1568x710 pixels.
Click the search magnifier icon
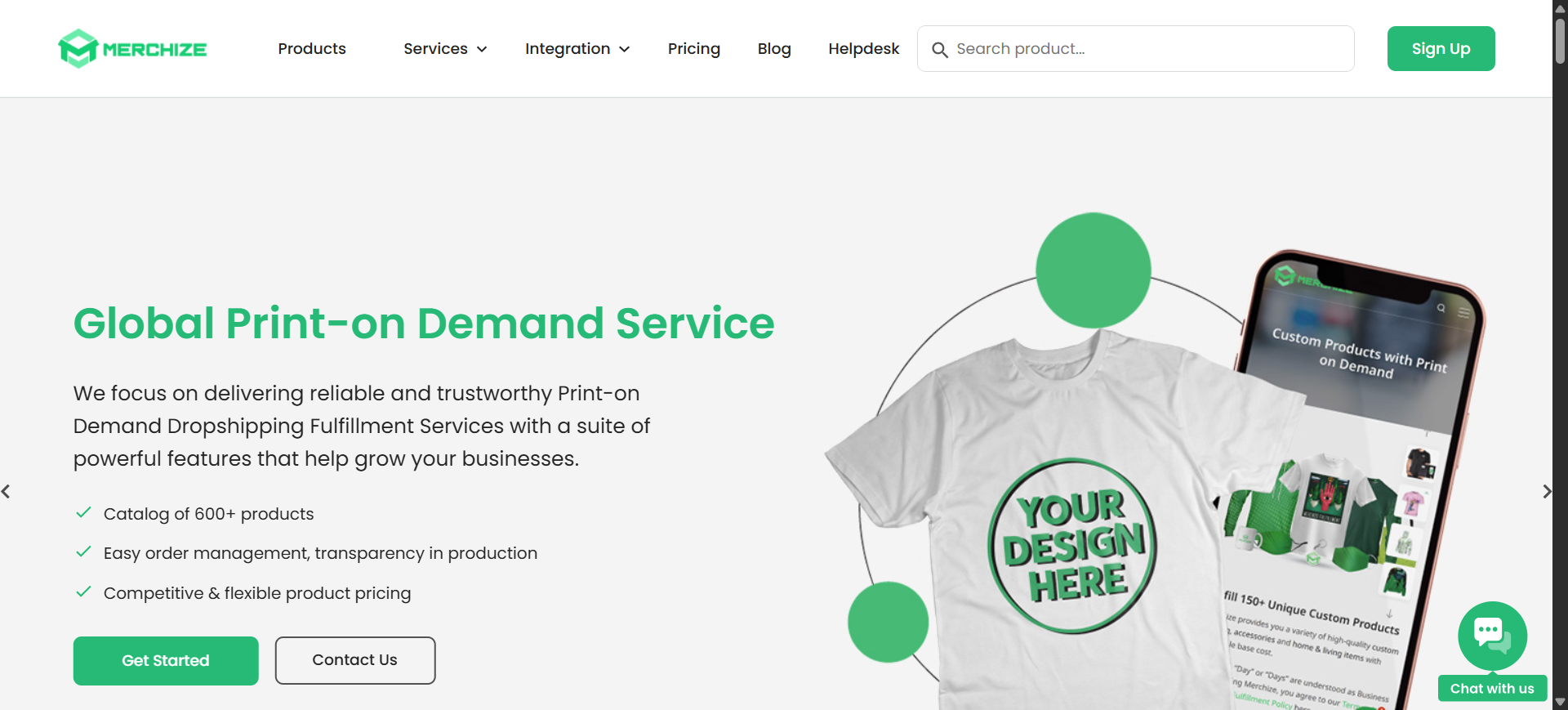coord(939,50)
